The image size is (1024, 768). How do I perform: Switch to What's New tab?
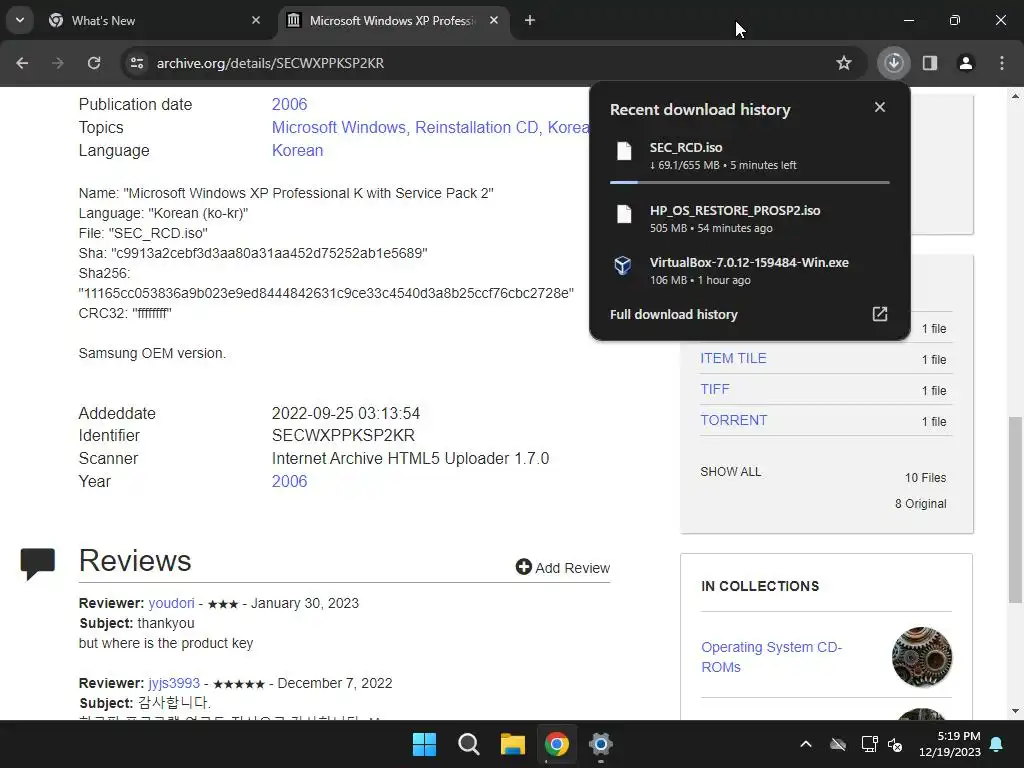[153, 20]
